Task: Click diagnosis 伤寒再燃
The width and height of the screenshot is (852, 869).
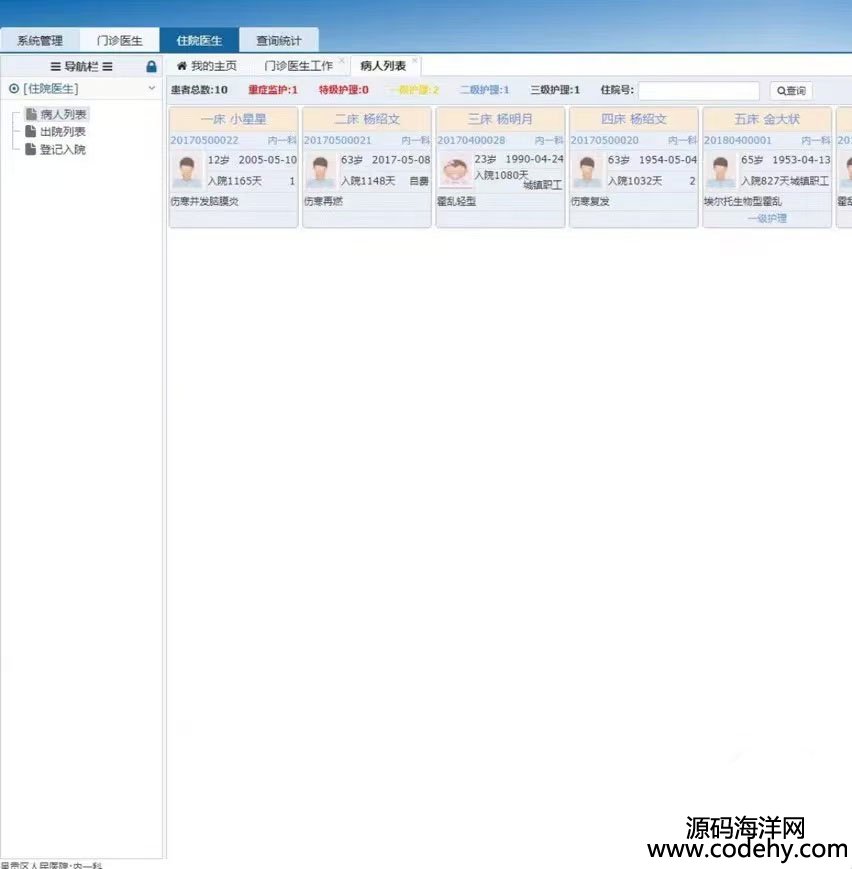Action: [323, 201]
